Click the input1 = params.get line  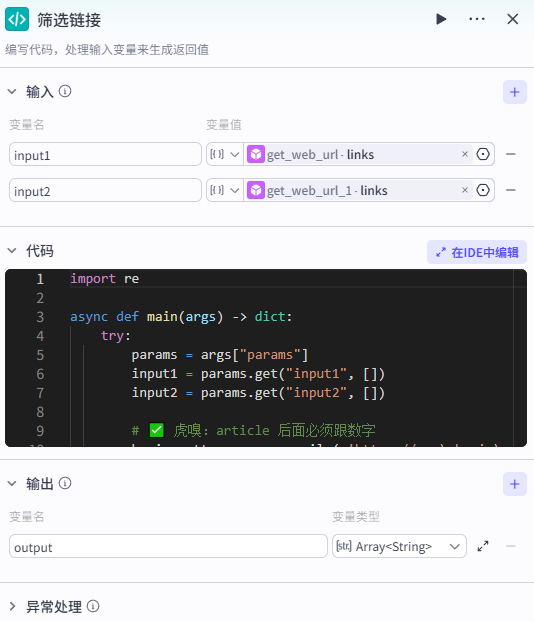[x=258, y=374]
